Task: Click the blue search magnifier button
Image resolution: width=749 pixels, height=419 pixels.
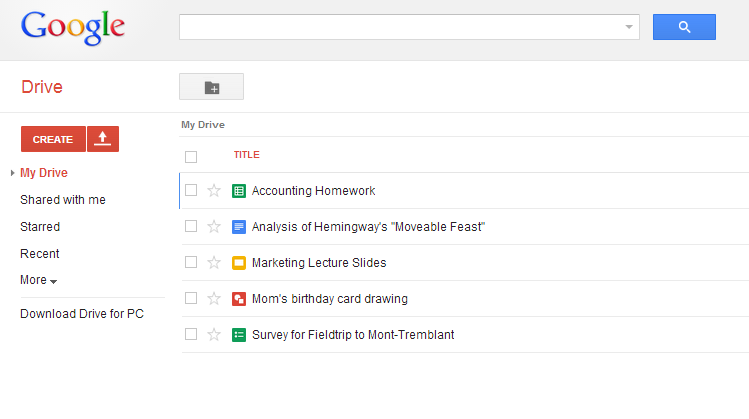Action: click(x=684, y=27)
